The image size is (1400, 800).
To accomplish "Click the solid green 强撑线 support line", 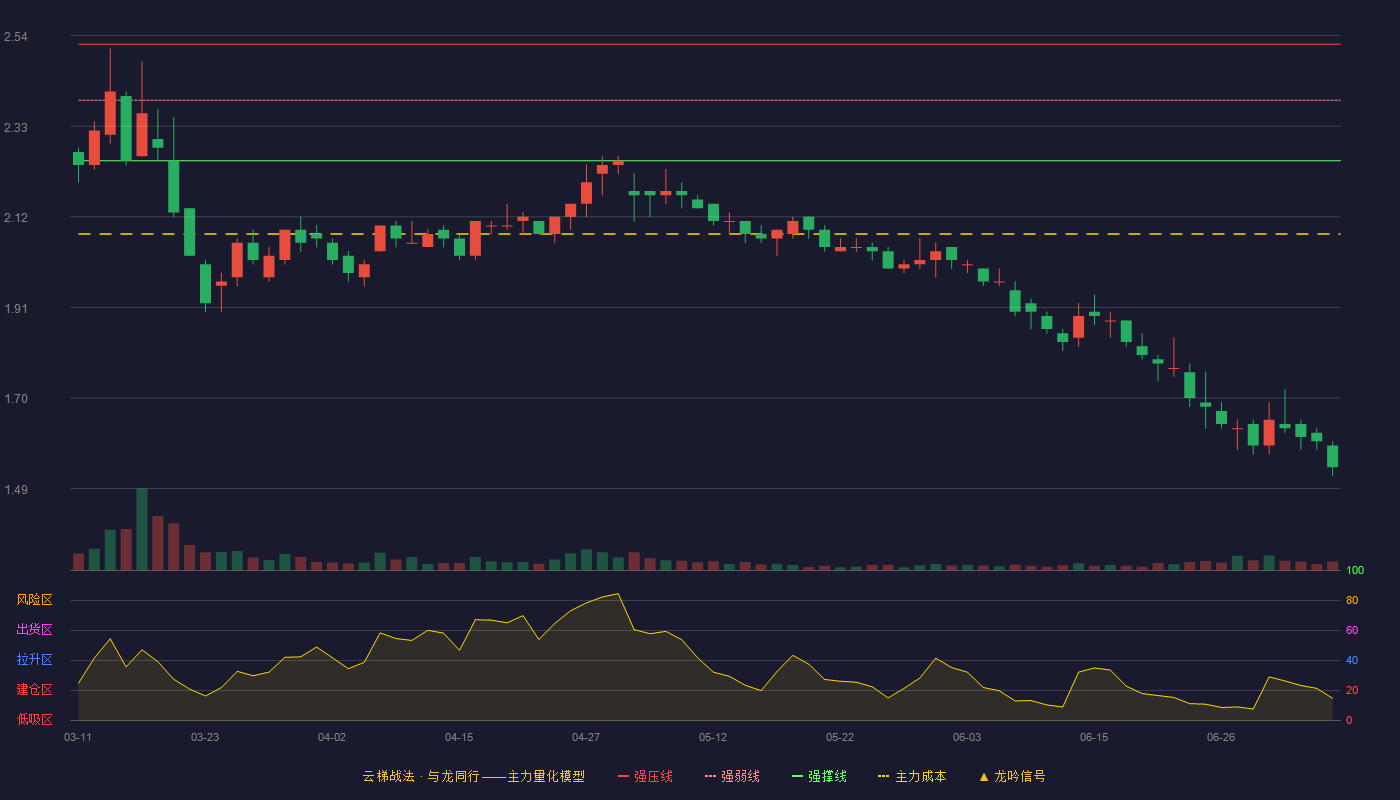I will (x=709, y=160).
